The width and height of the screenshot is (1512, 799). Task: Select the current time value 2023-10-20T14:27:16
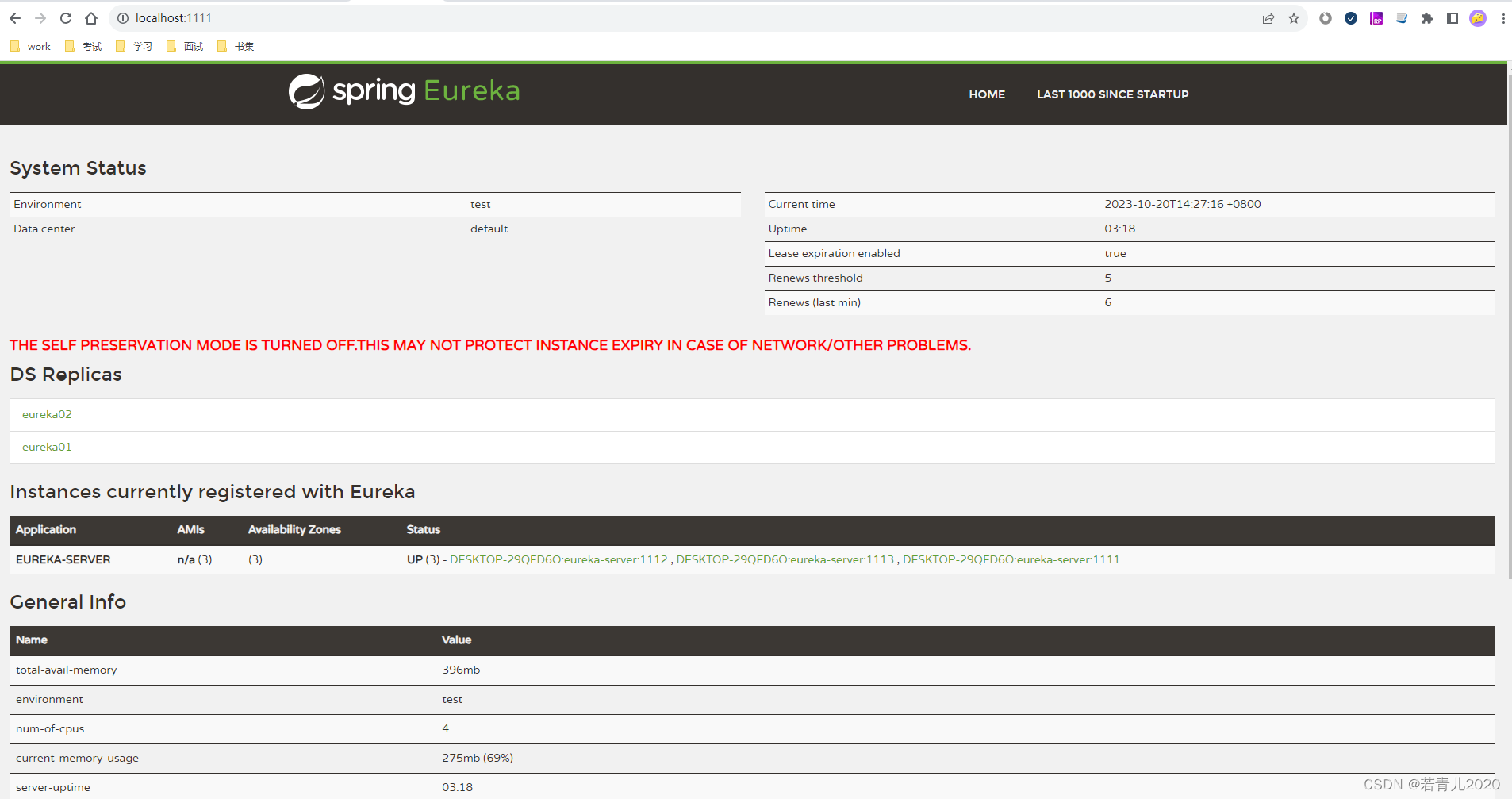[x=1183, y=204]
